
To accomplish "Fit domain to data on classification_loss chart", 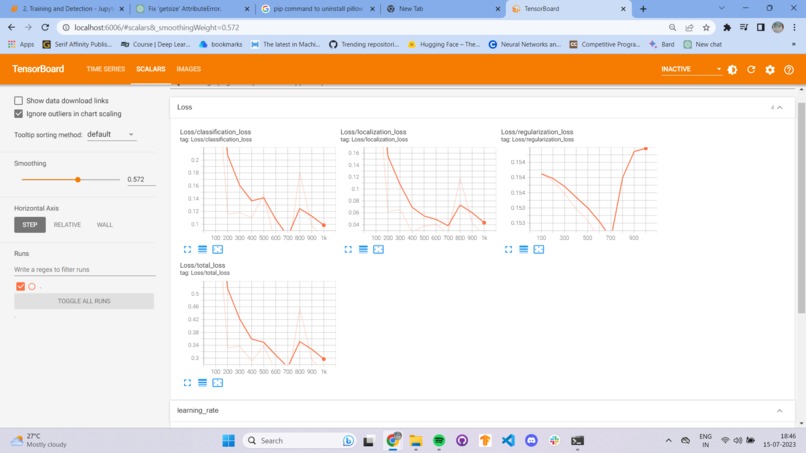I will point(218,249).
